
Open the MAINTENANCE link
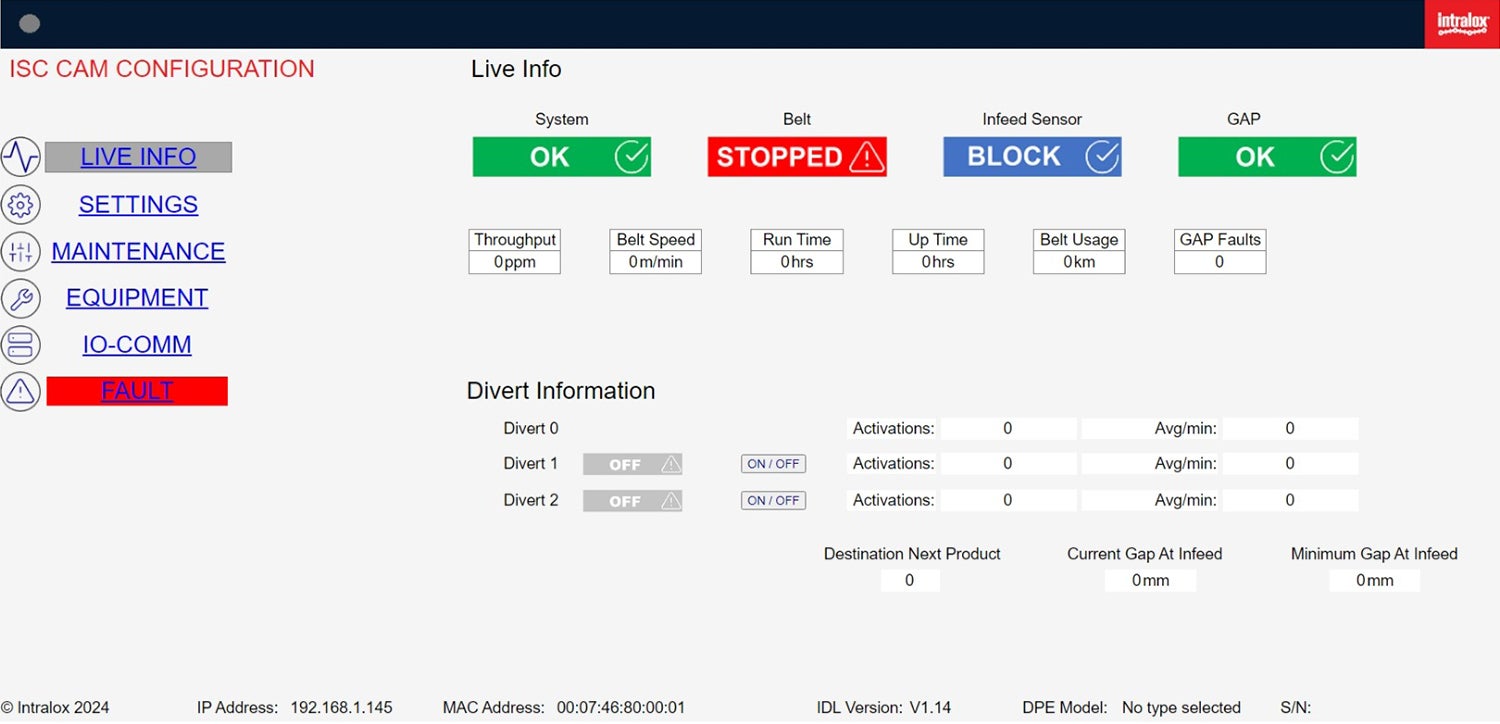(138, 251)
